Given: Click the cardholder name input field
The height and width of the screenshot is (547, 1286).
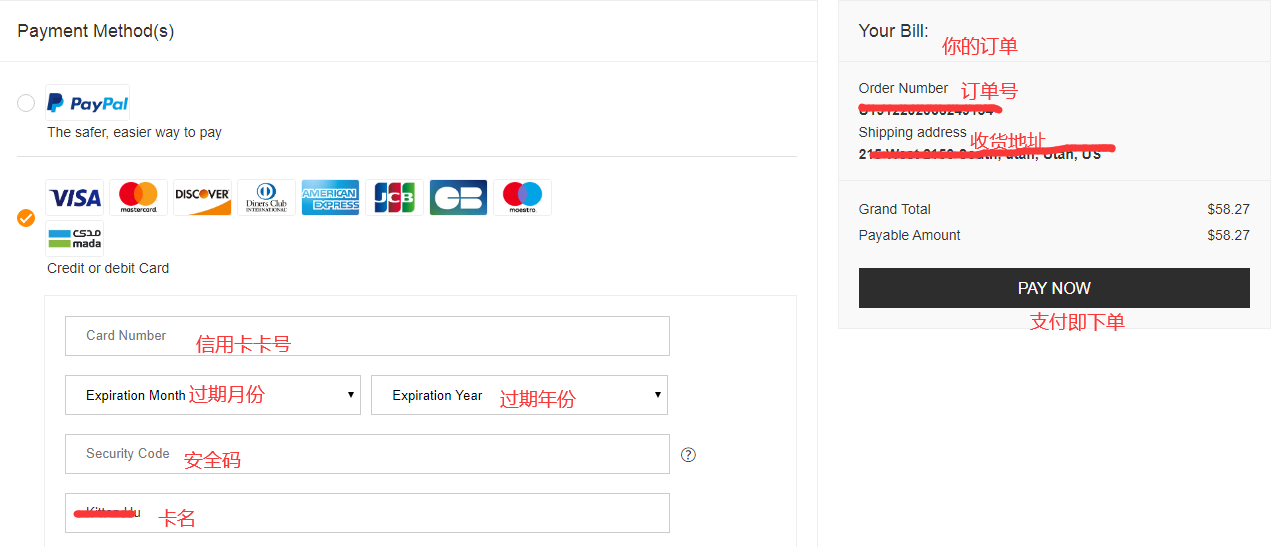Looking at the screenshot, I should 367,513.
